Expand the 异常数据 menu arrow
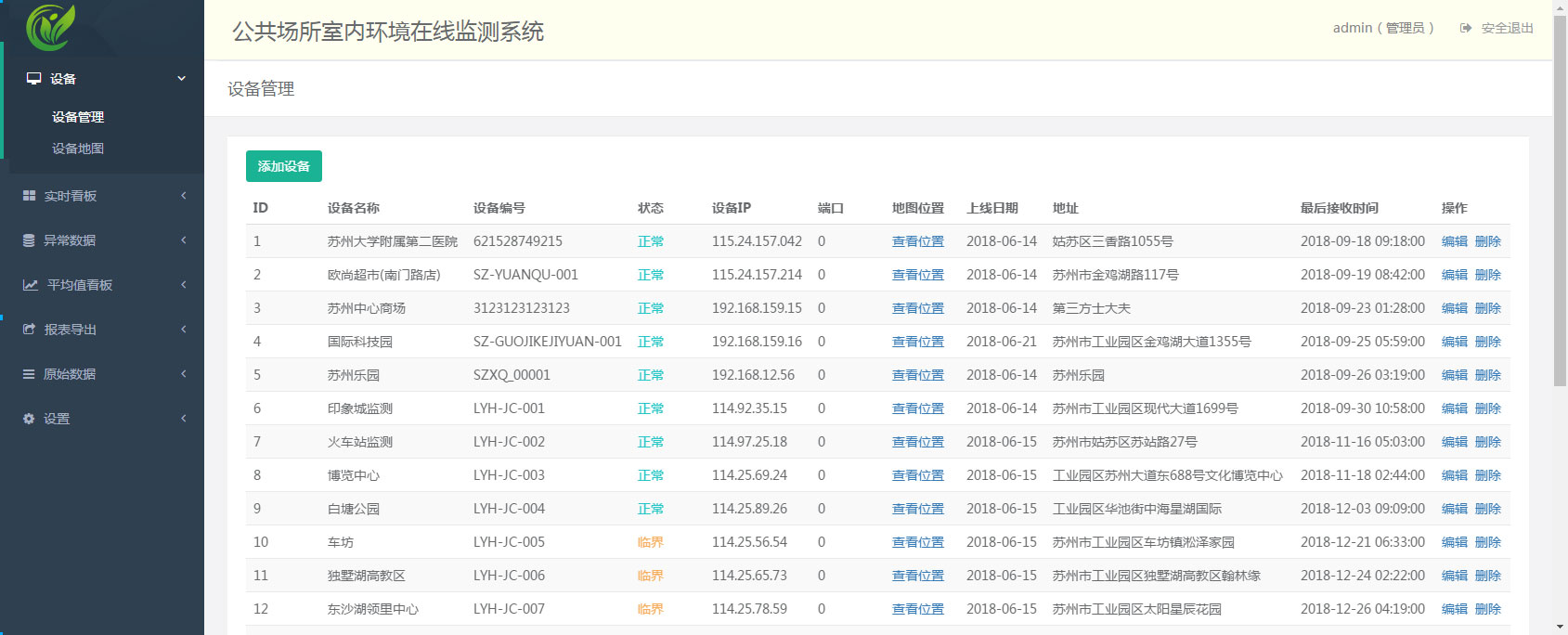The height and width of the screenshot is (635, 1568). point(184,240)
